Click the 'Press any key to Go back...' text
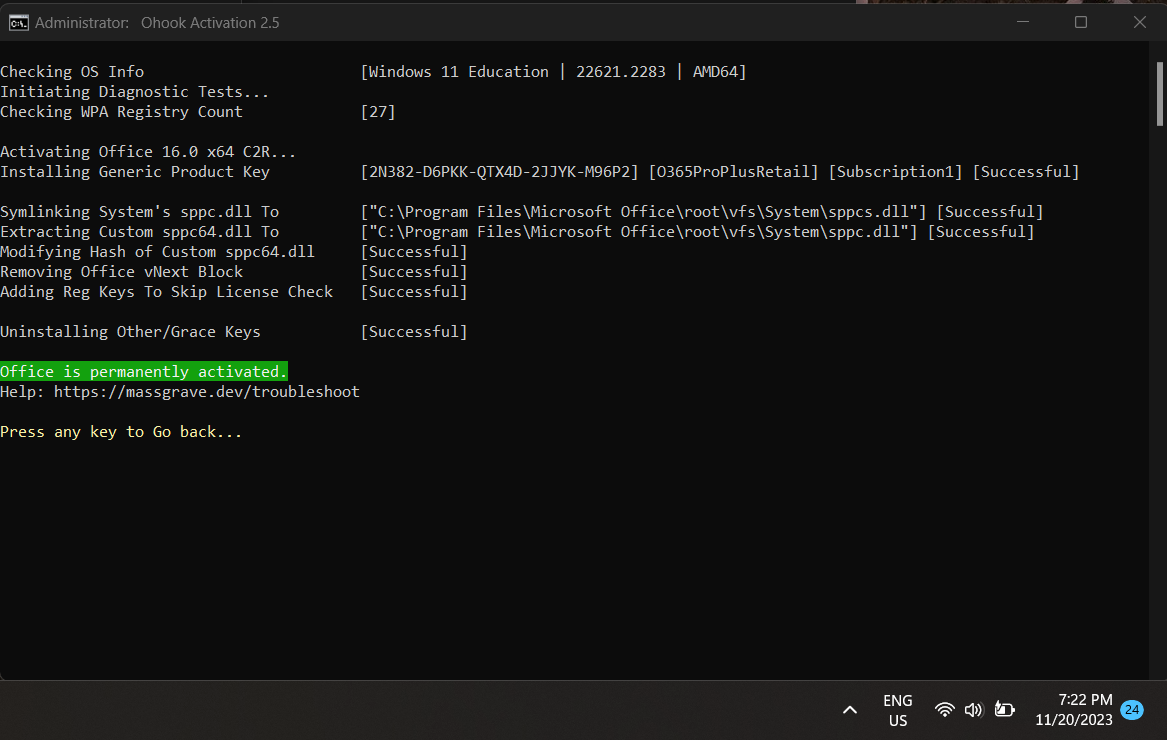Screen dimensions: 1167x740 [121, 432]
